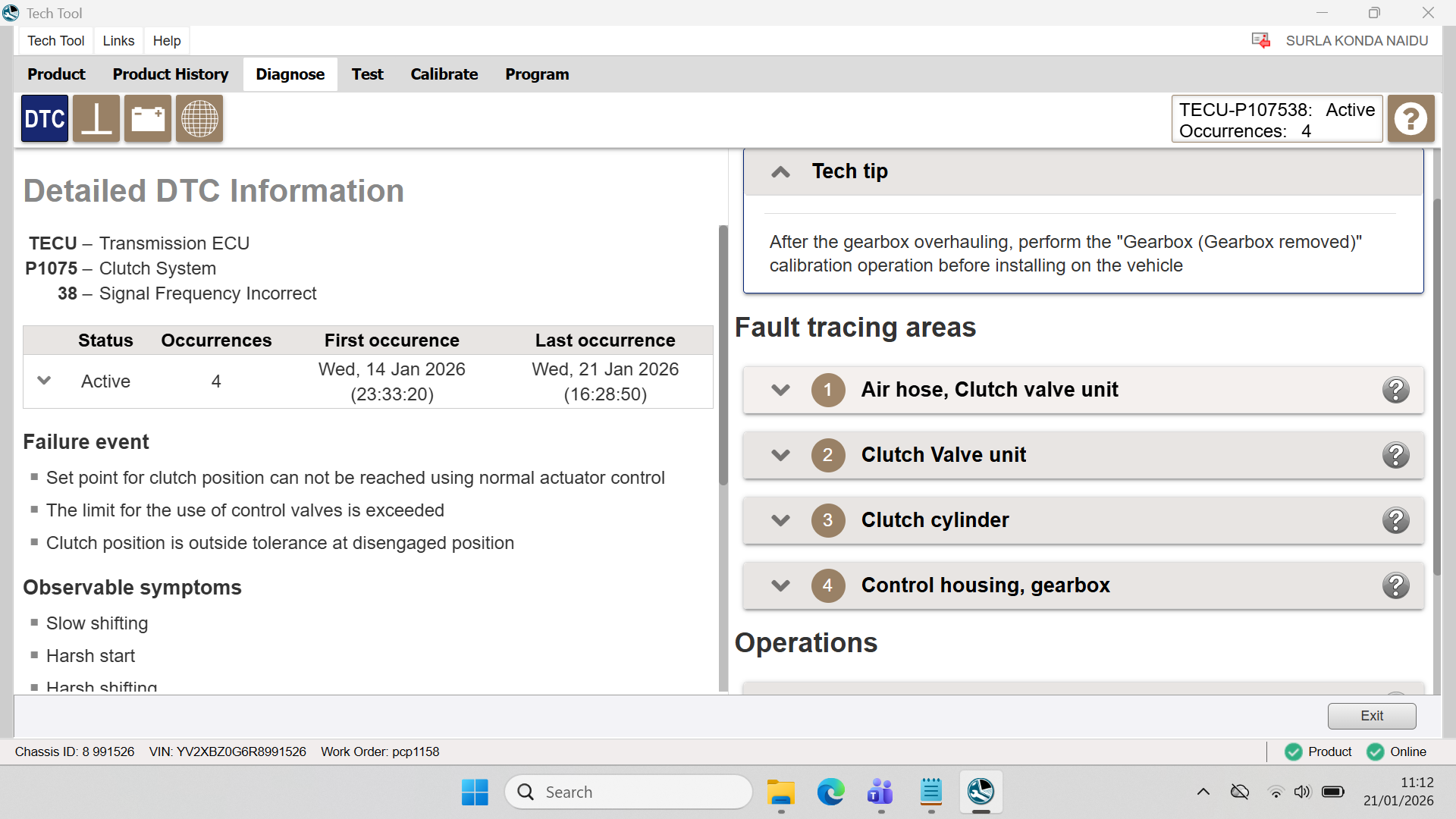Click the Exit button

tap(1372, 716)
